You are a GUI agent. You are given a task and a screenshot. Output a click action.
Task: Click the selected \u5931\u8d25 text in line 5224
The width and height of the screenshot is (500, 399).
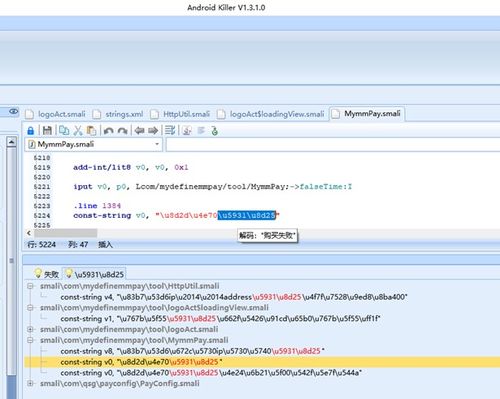[247, 215]
